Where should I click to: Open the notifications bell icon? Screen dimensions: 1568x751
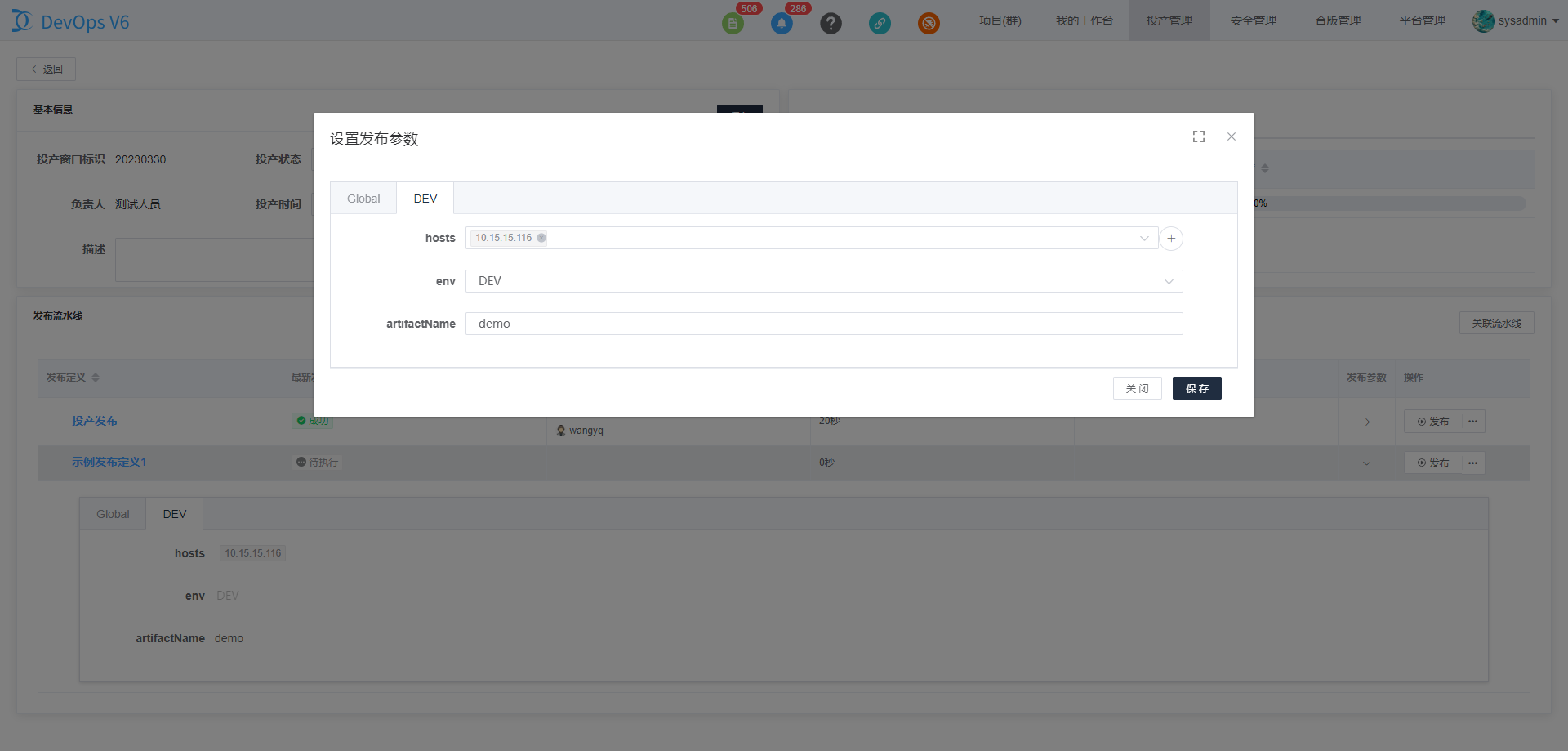point(782,23)
